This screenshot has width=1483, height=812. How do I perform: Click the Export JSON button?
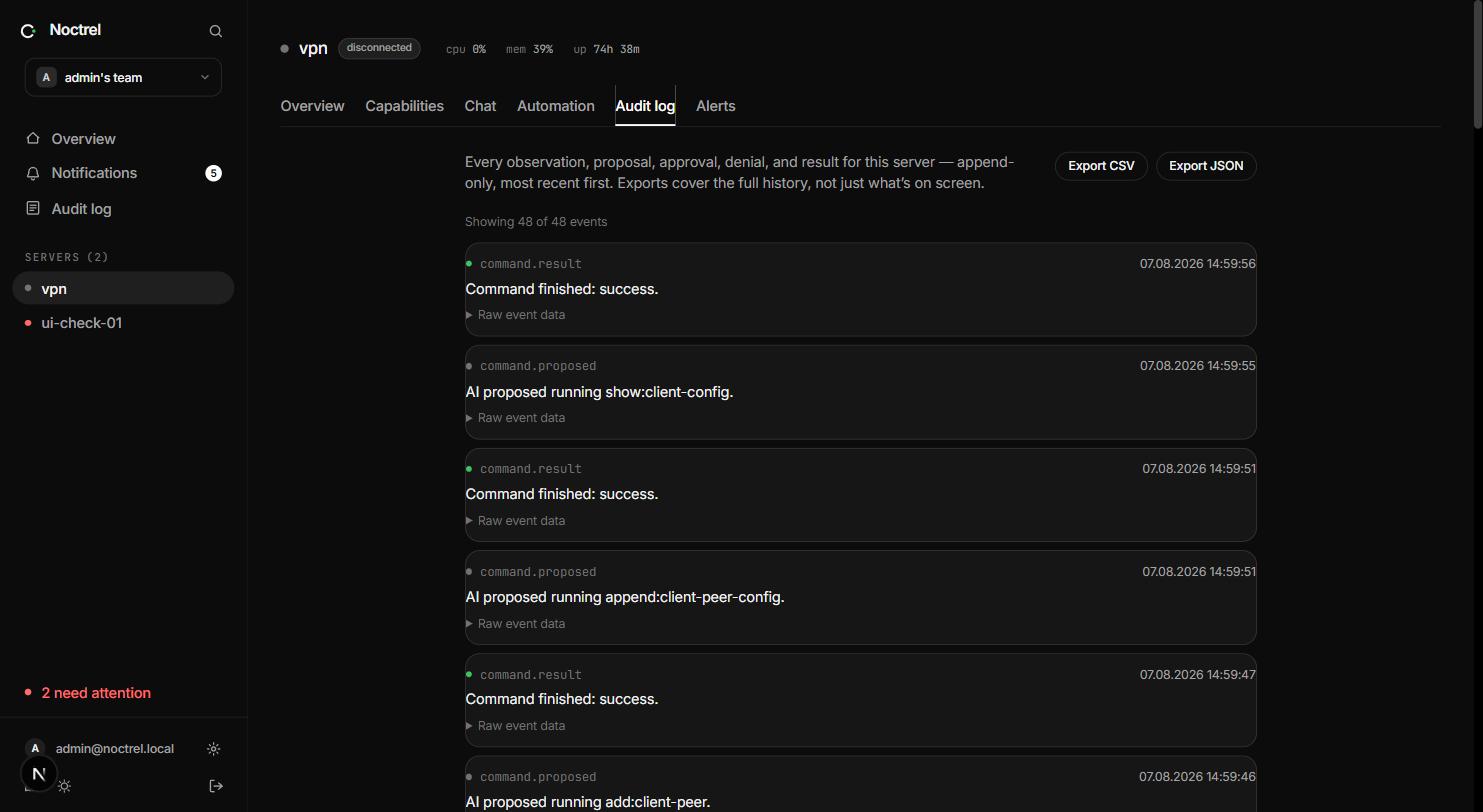[1206, 166]
